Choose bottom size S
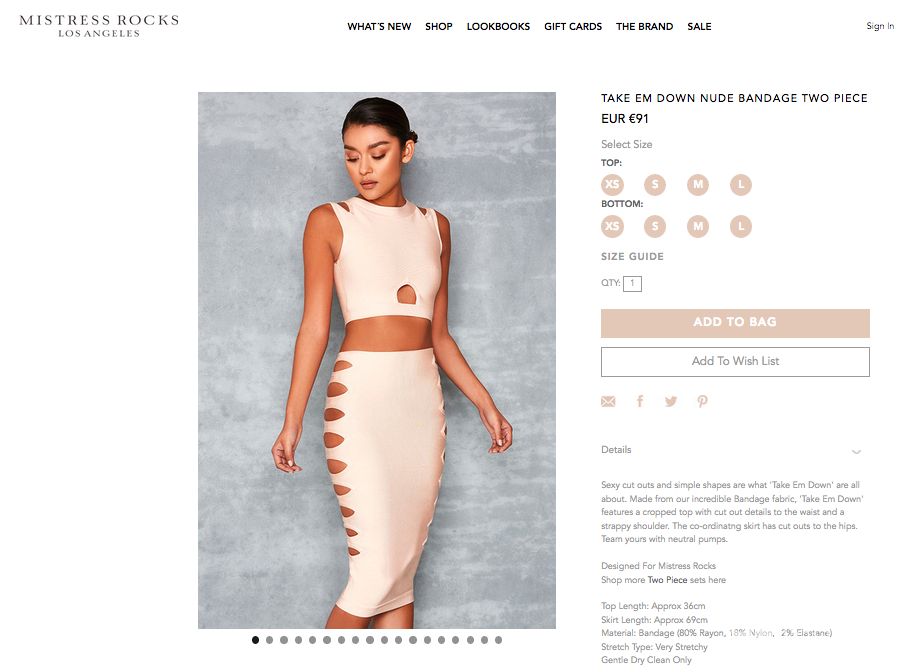898x672 pixels. coord(655,226)
